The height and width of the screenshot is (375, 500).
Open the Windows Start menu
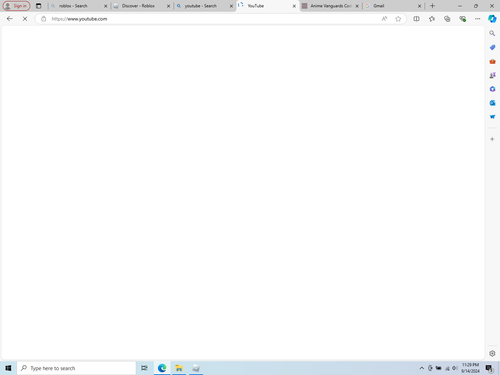(x=8, y=368)
